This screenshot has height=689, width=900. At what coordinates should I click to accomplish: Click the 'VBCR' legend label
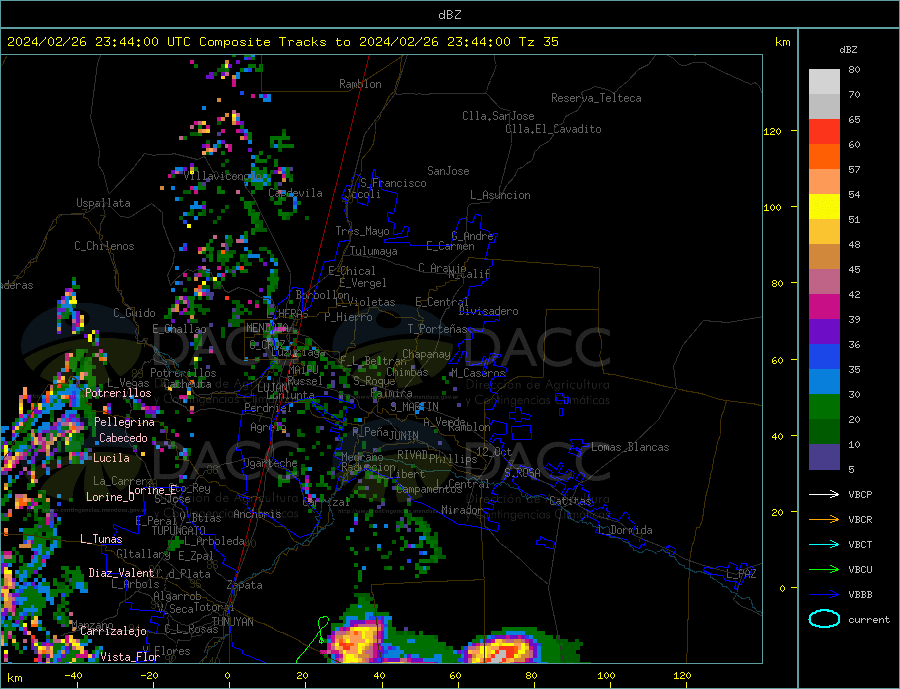tap(860, 520)
